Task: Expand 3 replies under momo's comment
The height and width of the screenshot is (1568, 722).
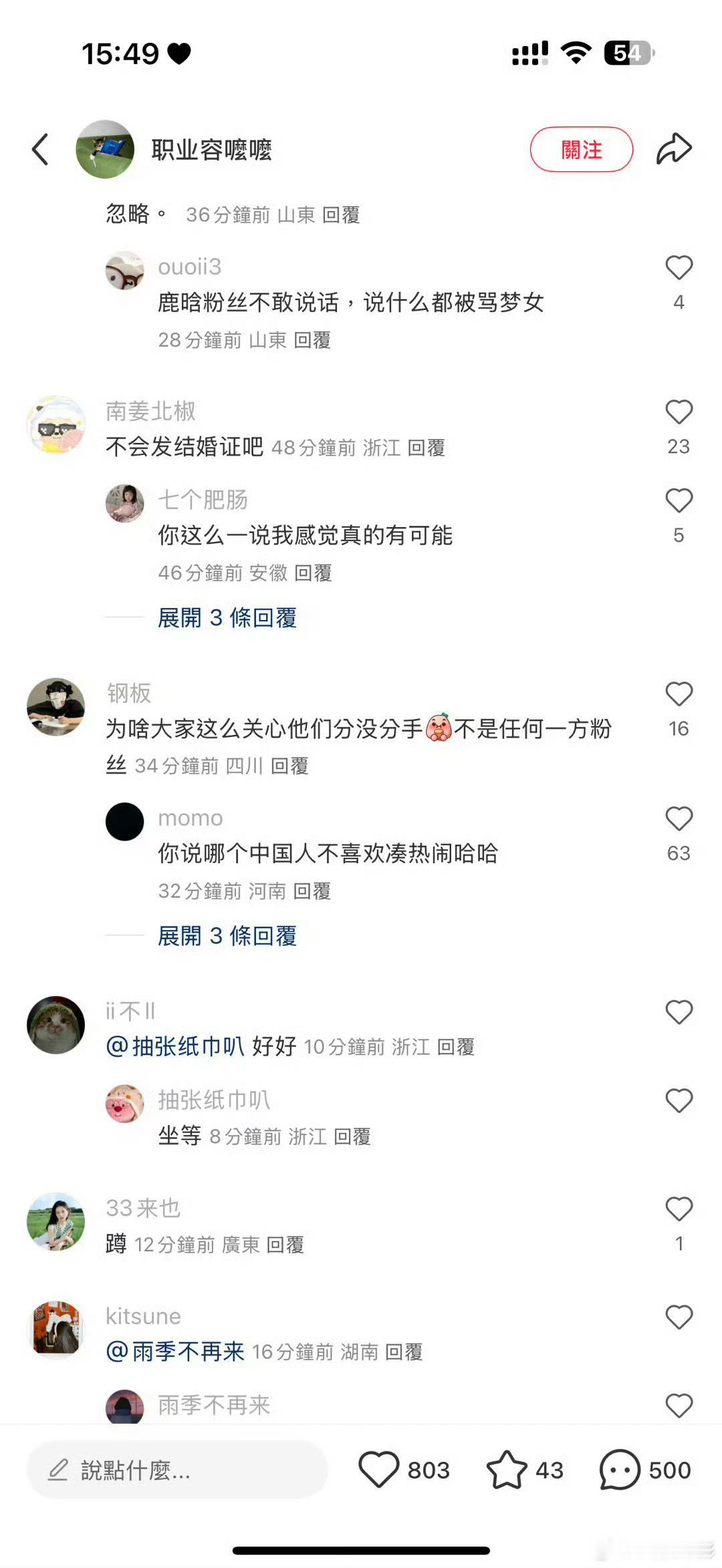Action: point(227,936)
